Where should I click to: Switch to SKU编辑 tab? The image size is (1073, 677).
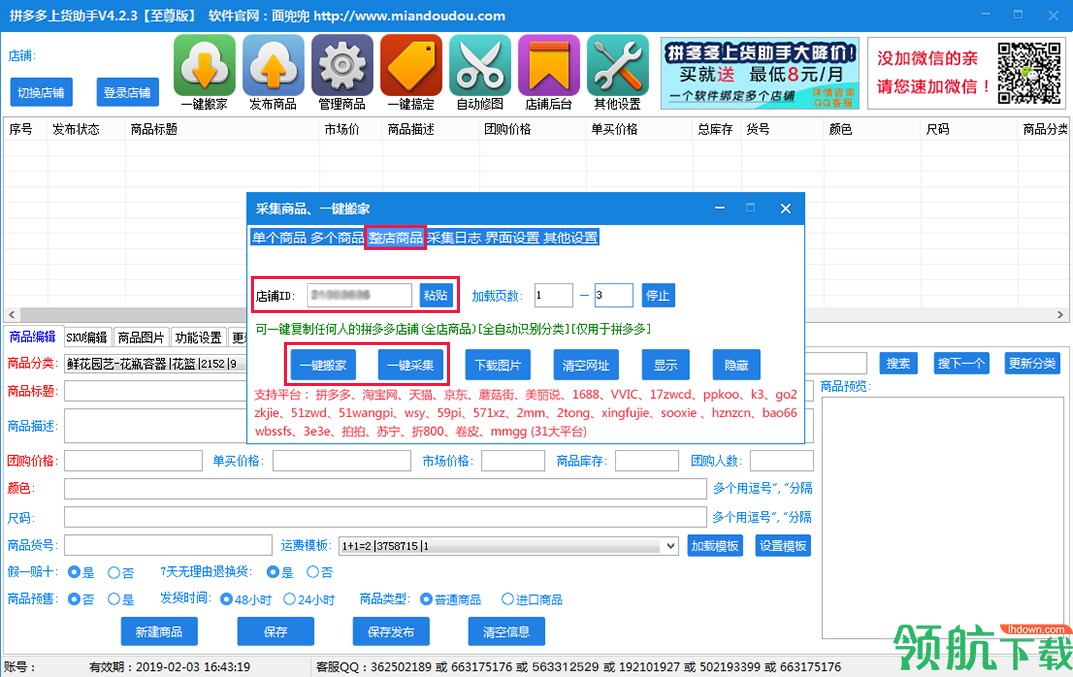[x=87, y=337]
